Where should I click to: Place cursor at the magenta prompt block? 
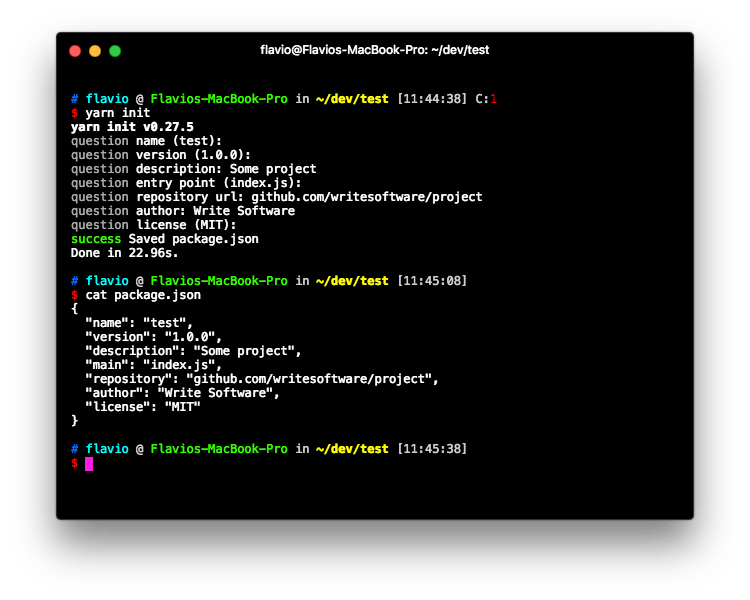click(89, 464)
